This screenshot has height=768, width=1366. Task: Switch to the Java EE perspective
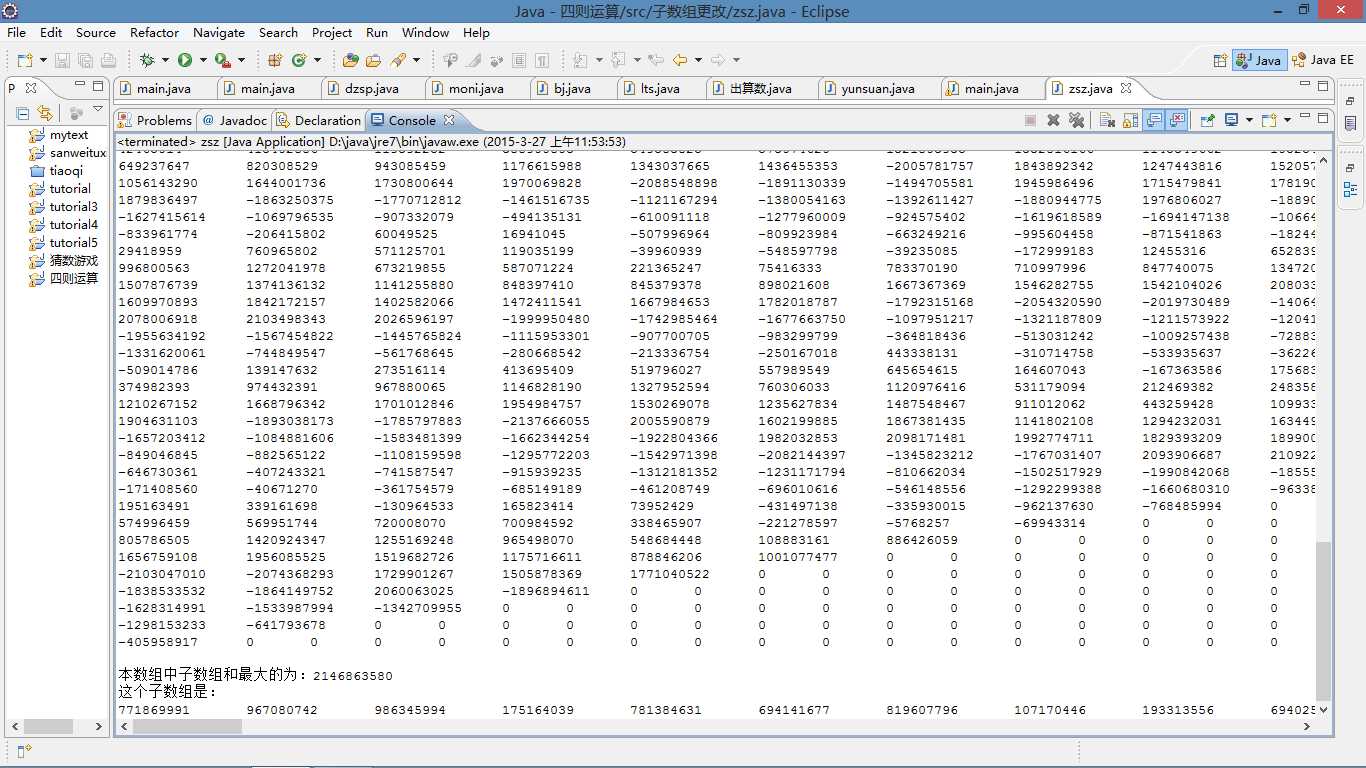[x=1323, y=60]
